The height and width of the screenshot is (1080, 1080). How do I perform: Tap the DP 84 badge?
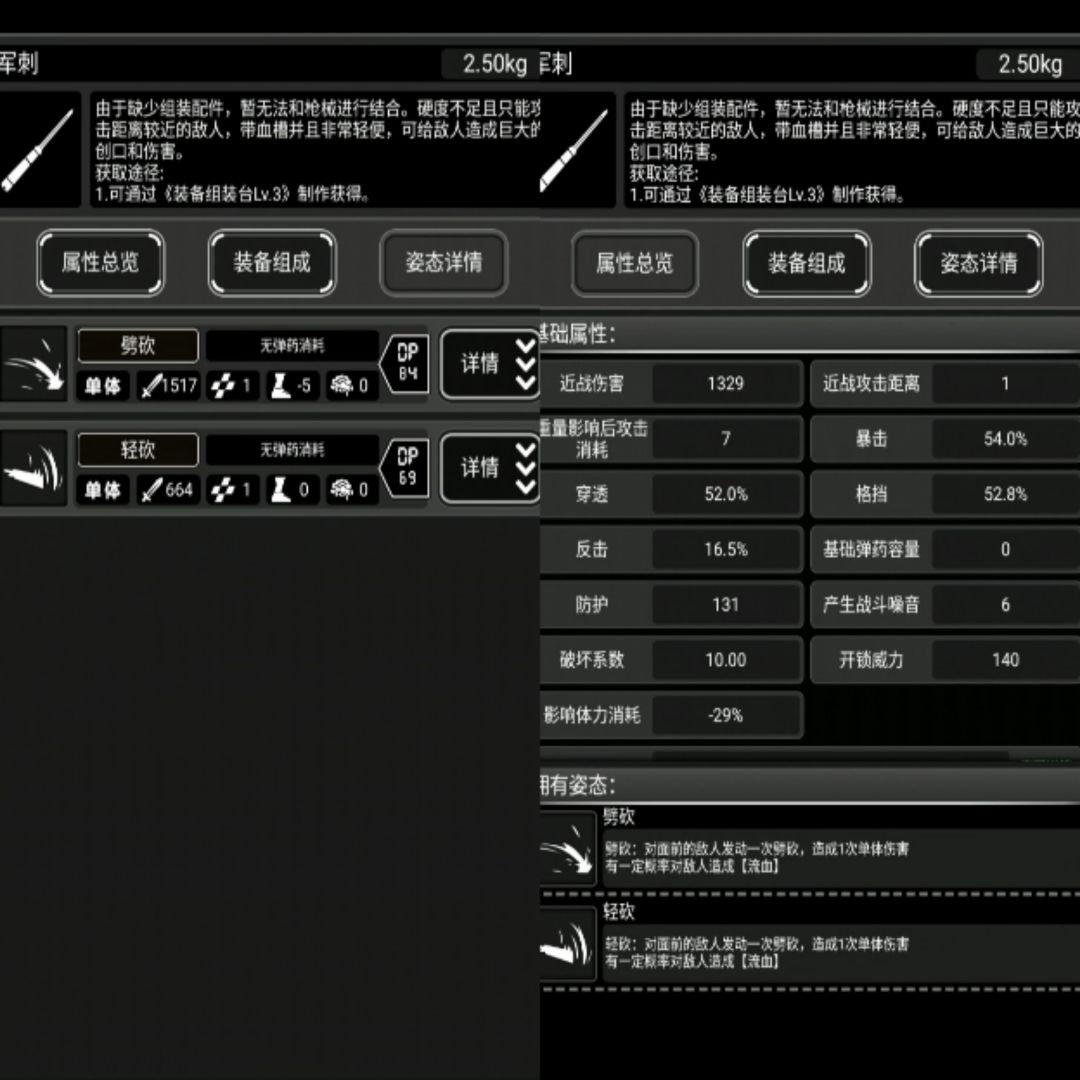pyautogui.click(x=405, y=364)
